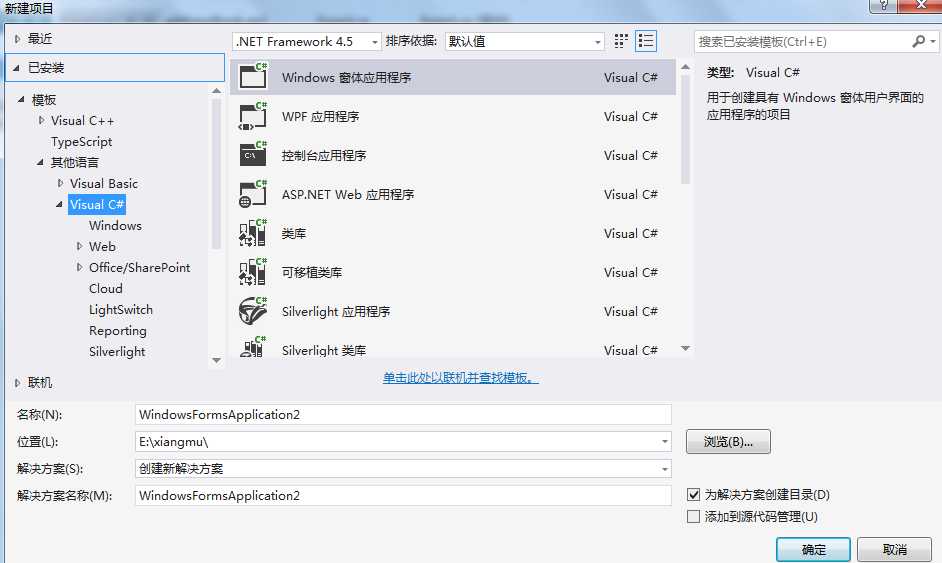Open search options dropdown arrow

(x=932, y=41)
